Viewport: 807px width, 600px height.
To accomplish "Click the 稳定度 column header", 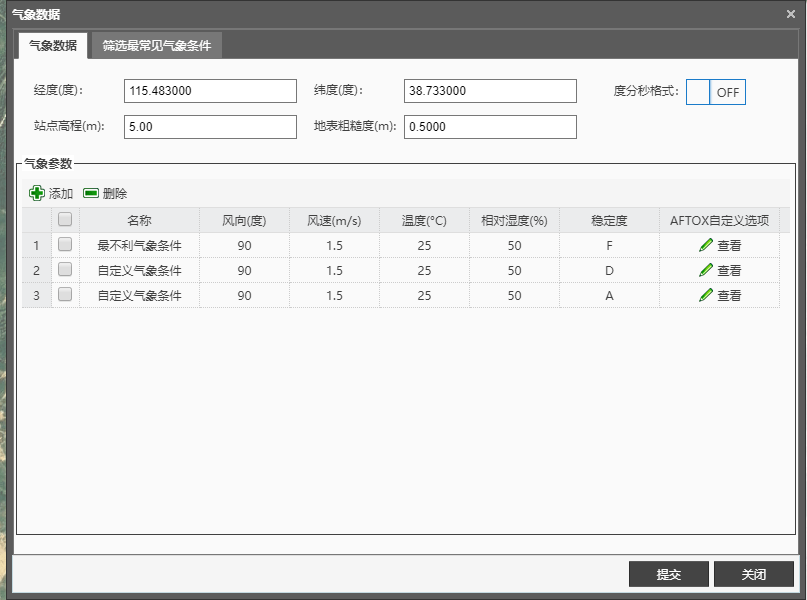I will [x=609, y=220].
